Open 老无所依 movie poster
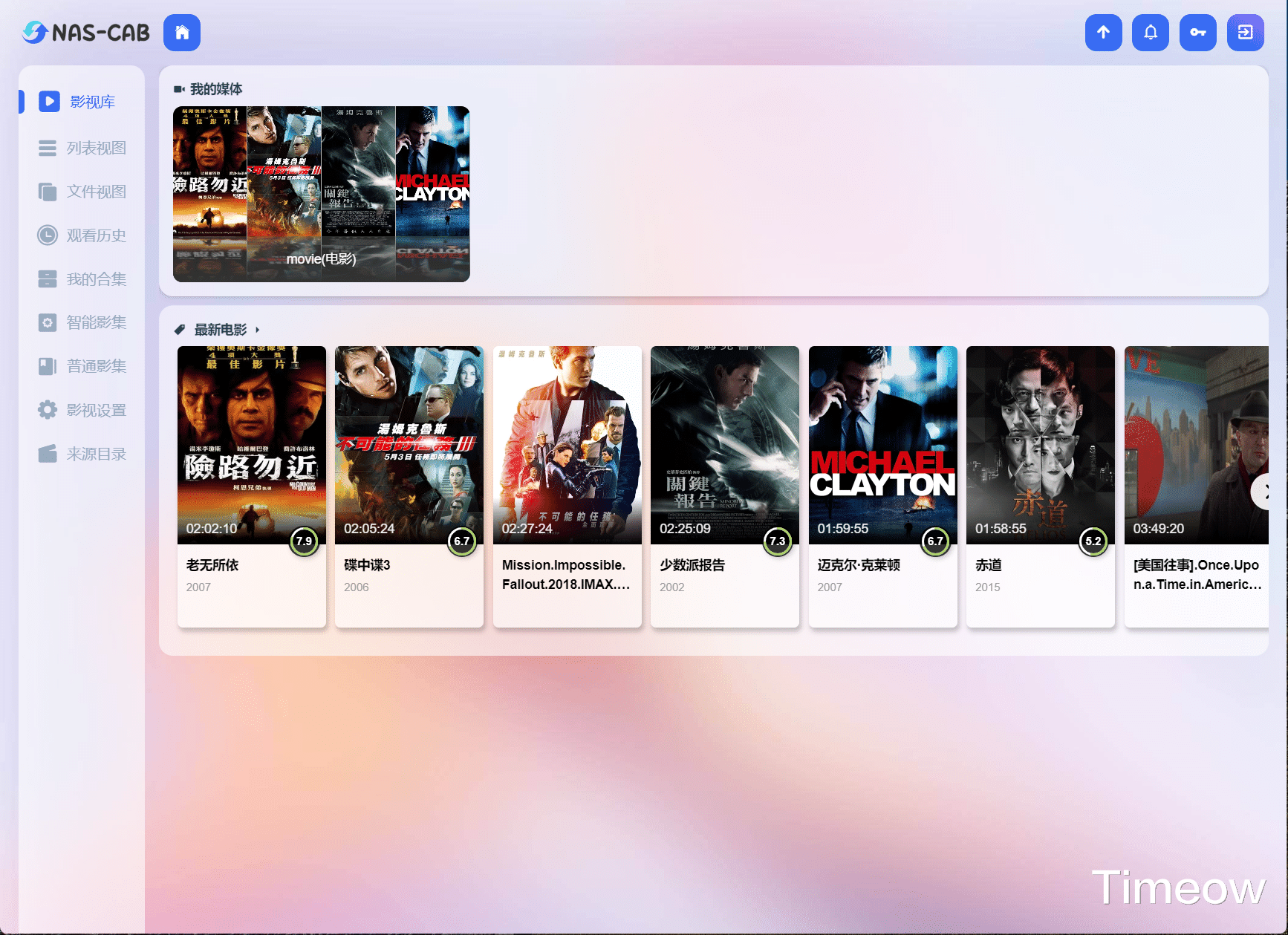The height and width of the screenshot is (935, 1288). tap(252, 445)
